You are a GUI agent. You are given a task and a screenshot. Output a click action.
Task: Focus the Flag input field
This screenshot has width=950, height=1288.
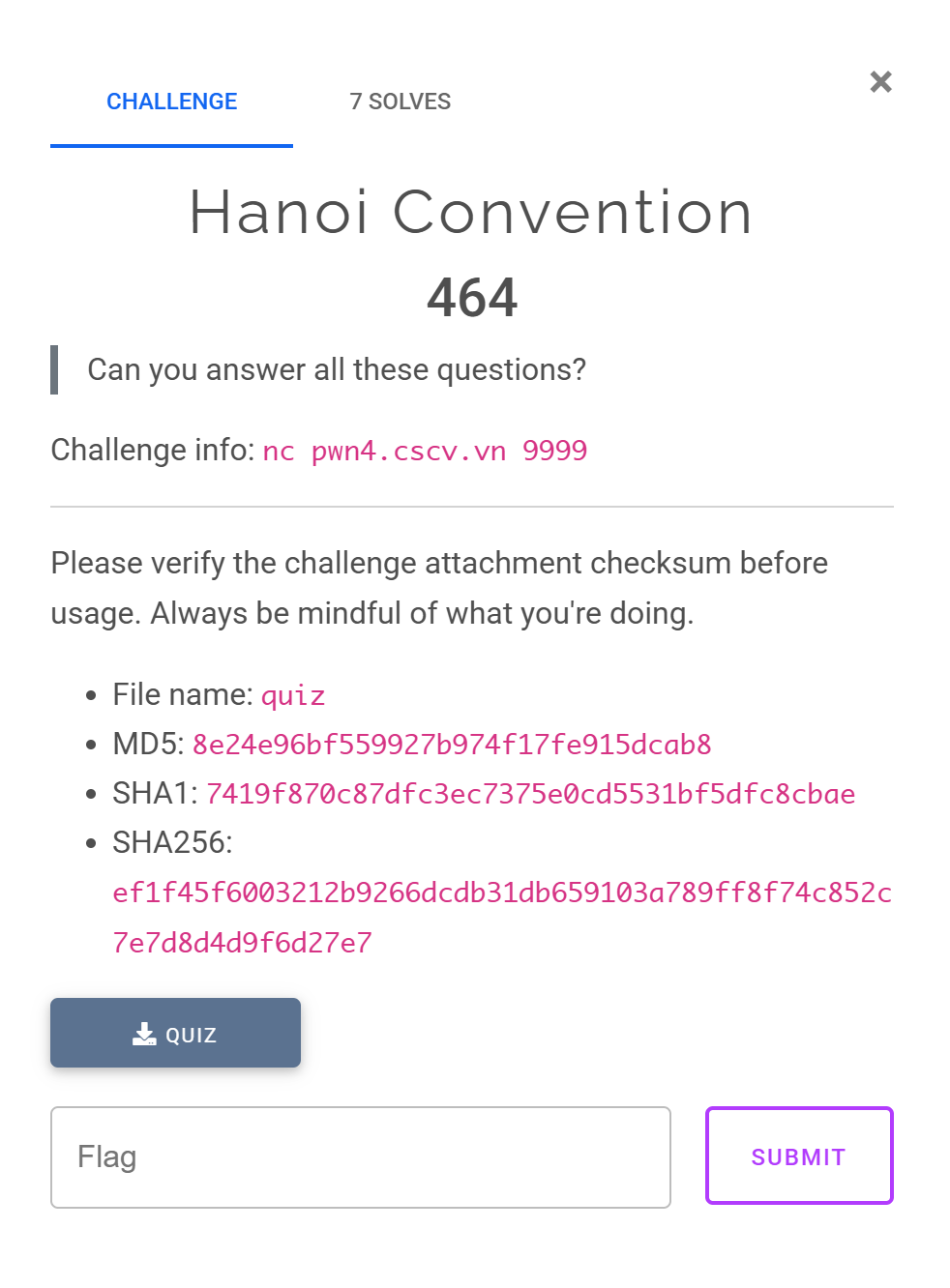pos(360,1156)
